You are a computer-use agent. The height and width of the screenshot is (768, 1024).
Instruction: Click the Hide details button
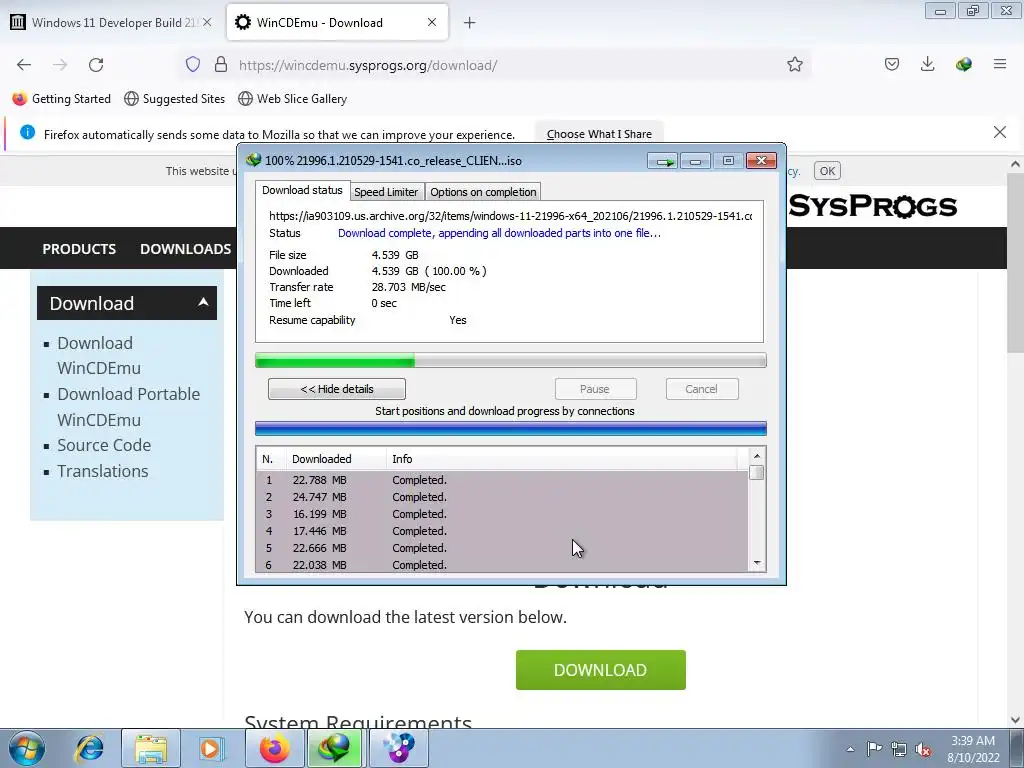336,389
